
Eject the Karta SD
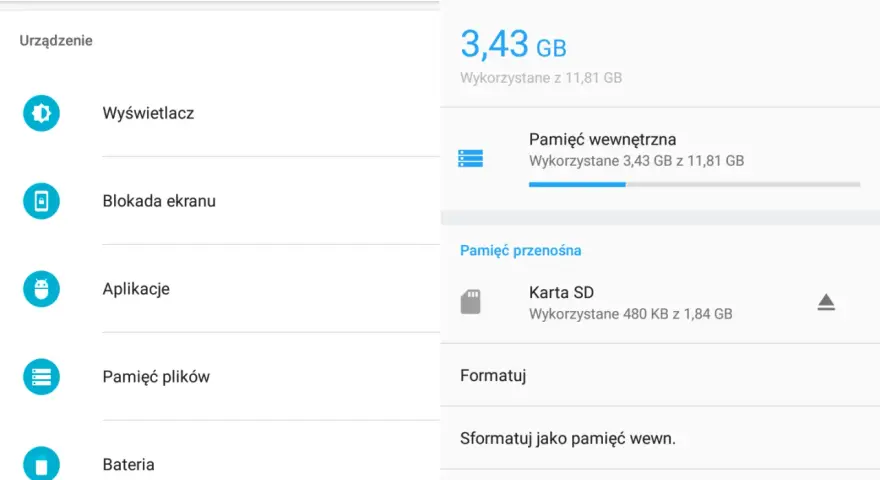826,302
